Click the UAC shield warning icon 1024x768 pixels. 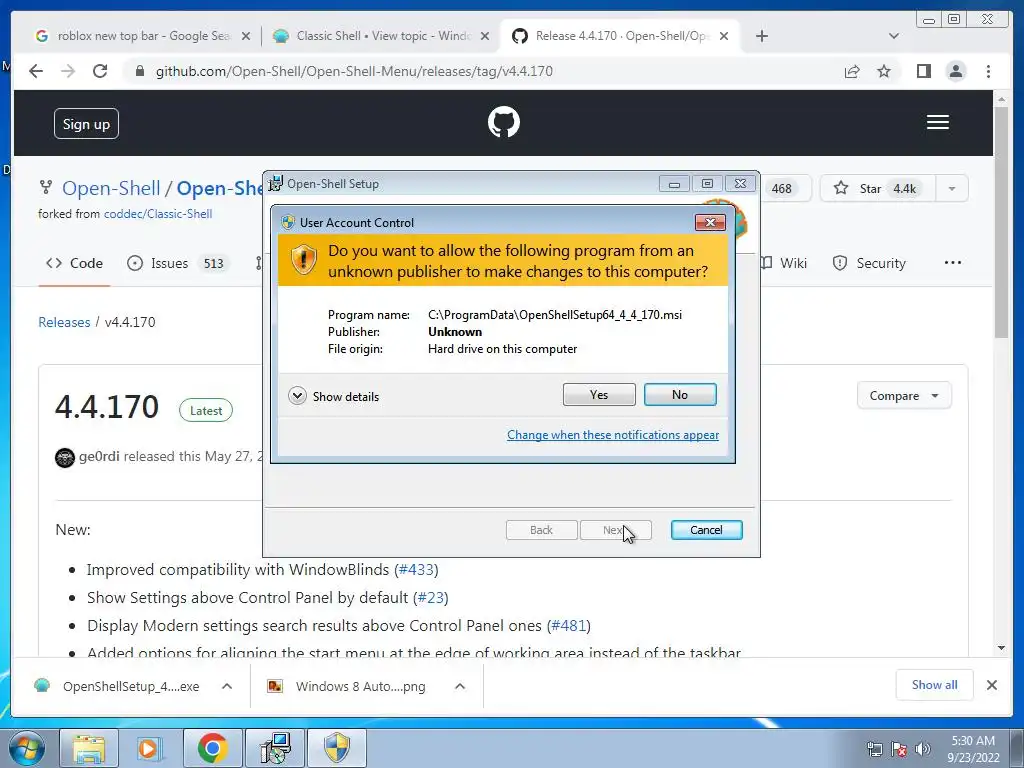coord(303,260)
